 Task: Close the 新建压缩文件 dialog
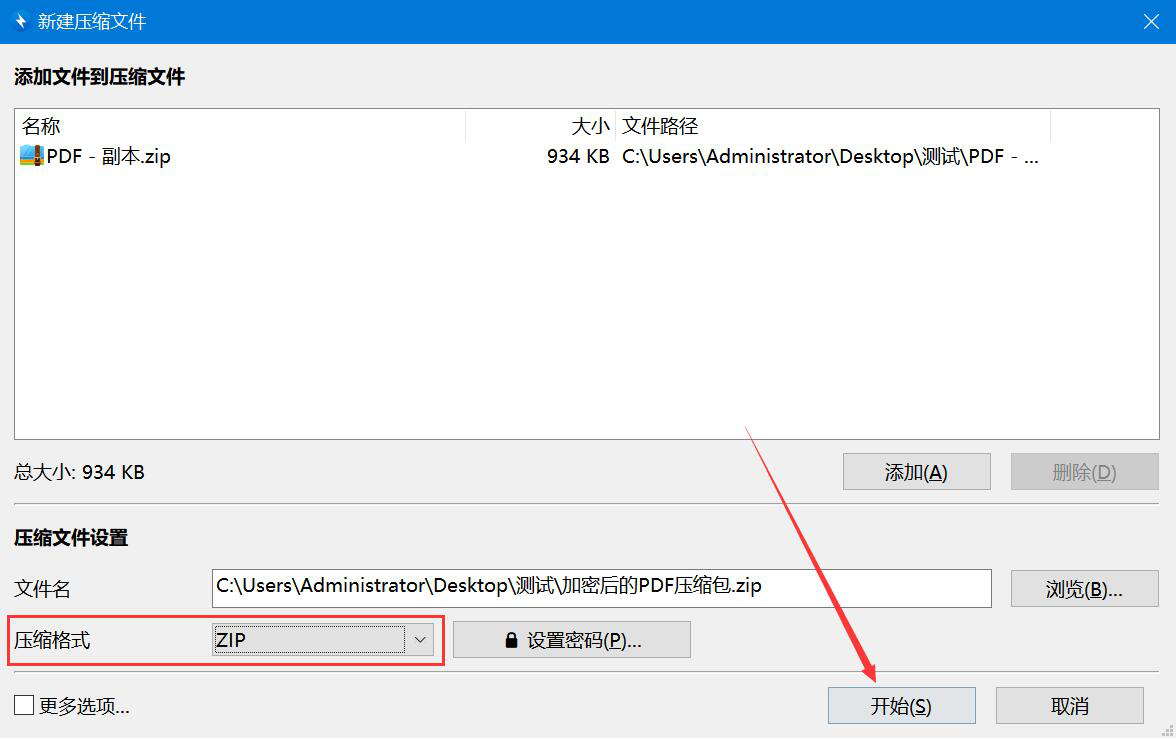(1151, 21)
